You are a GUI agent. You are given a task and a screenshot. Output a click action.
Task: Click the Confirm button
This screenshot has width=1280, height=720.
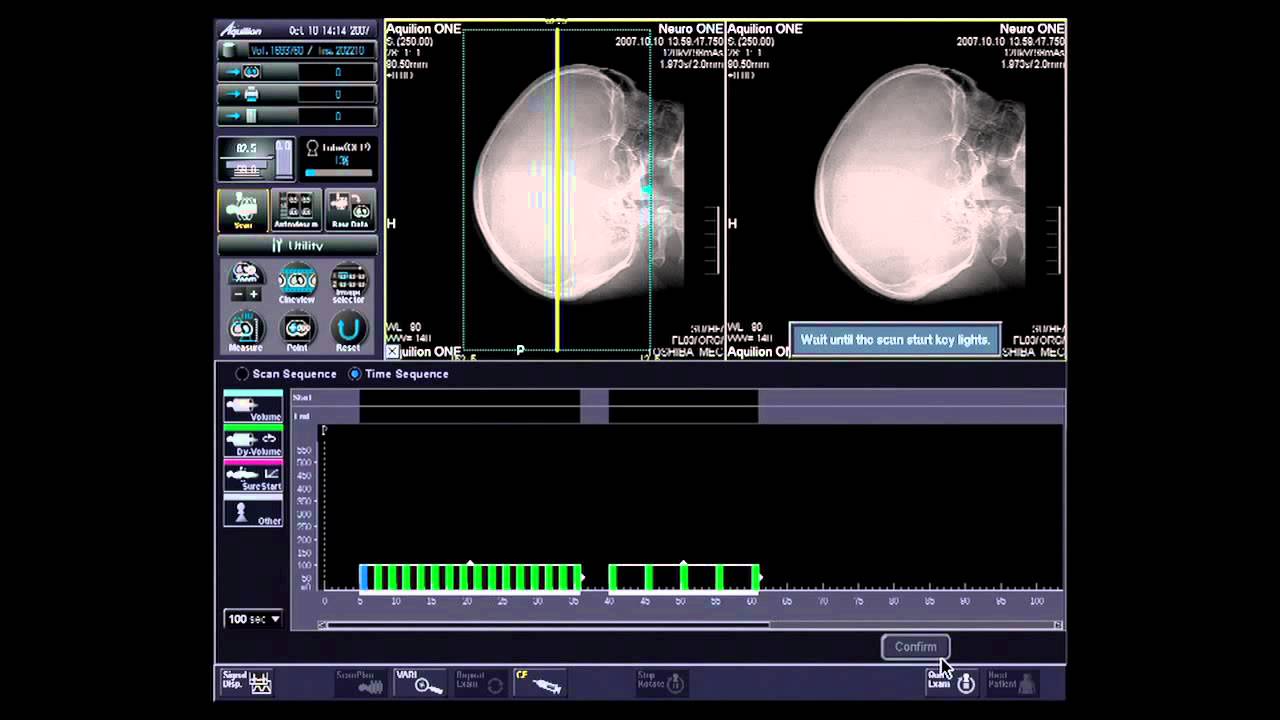tap(915, 647)
